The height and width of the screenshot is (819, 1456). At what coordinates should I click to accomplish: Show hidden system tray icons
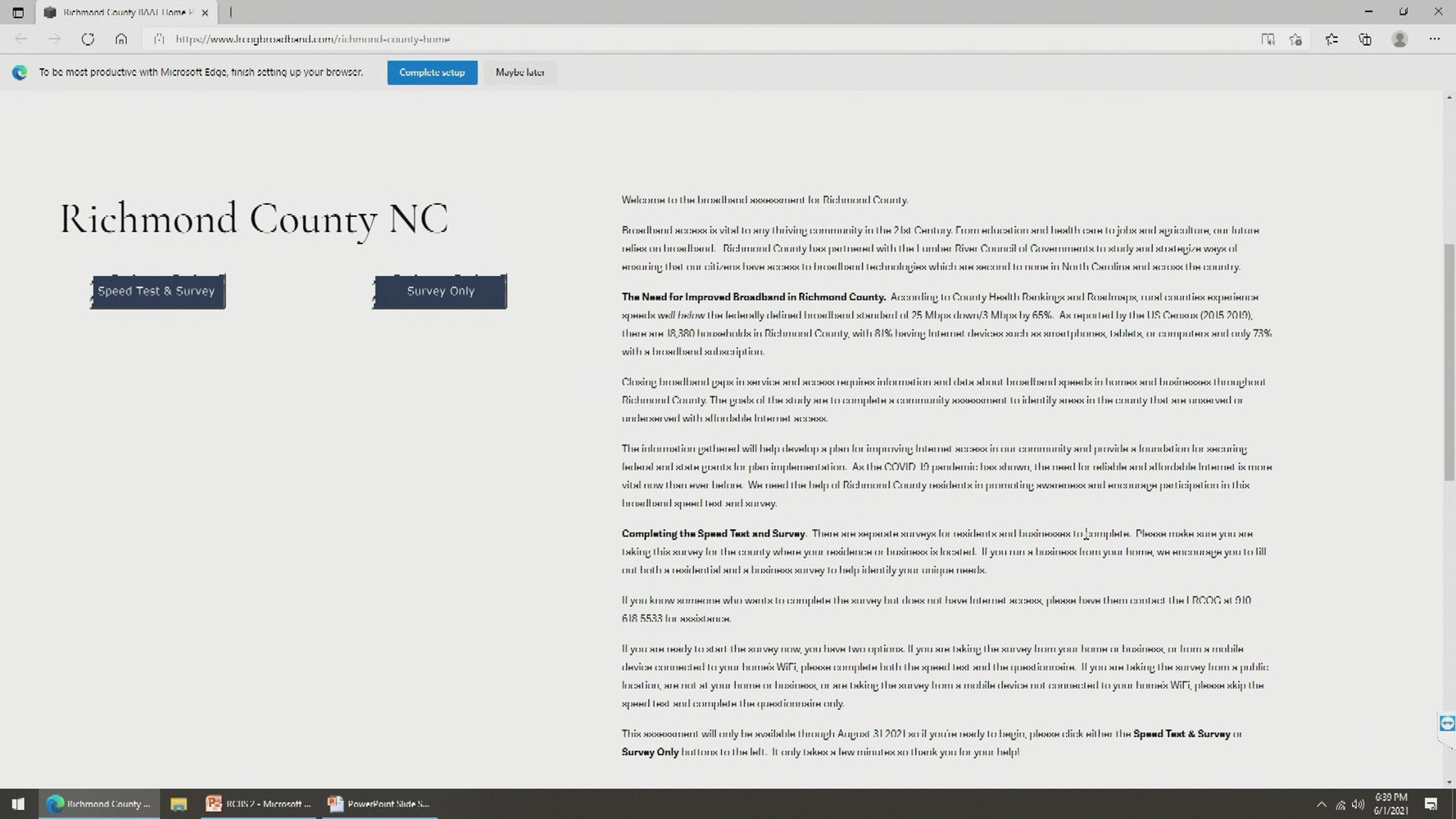[x=1321, y=804]
